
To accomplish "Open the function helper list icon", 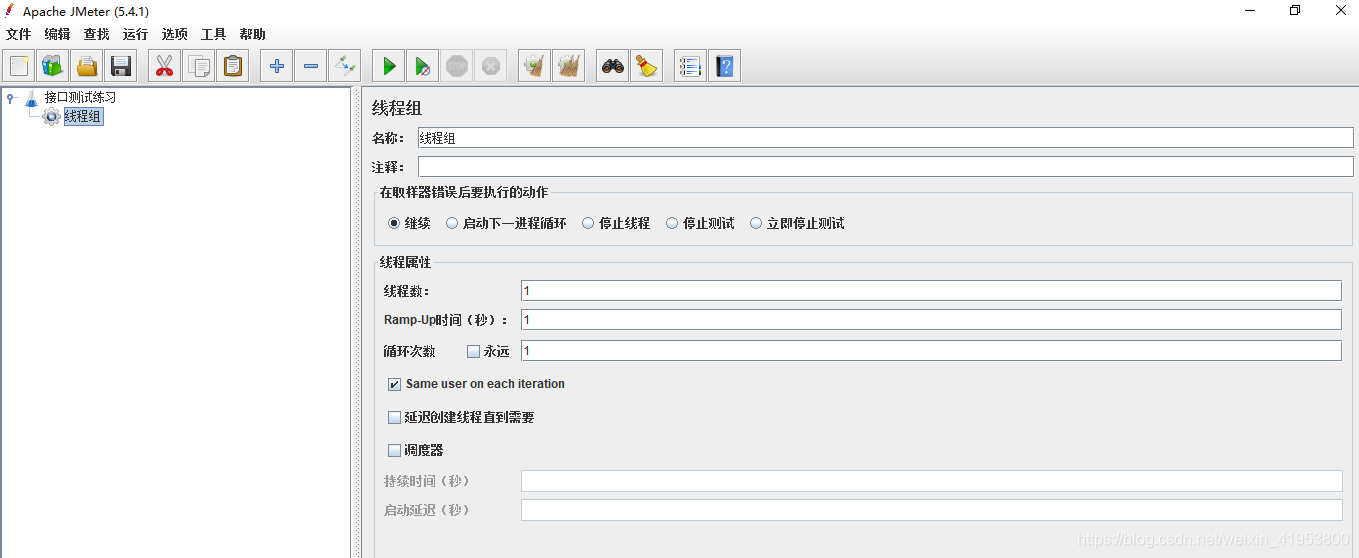I will coord(691,66).
